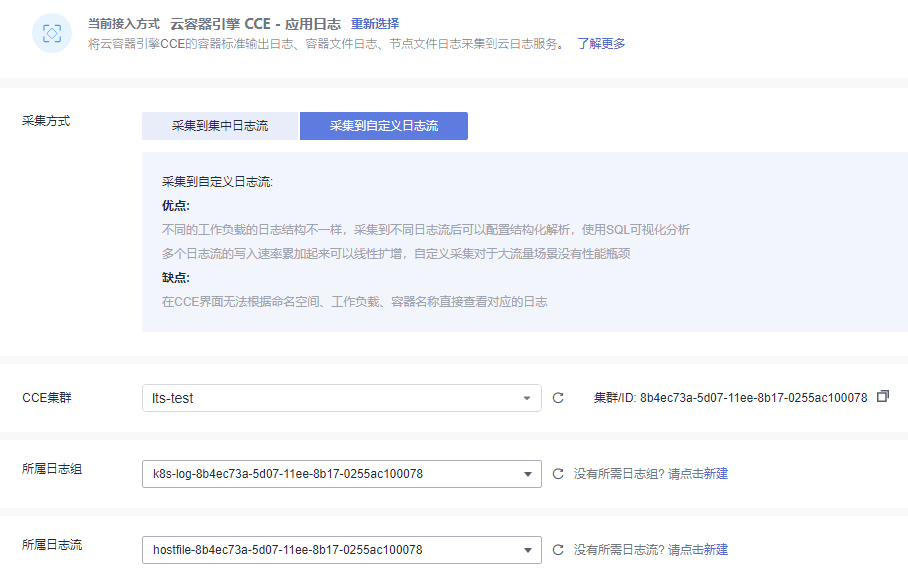The image size is (908, 574).
Task: Click the hostfile log stream field
Action: 342,550
